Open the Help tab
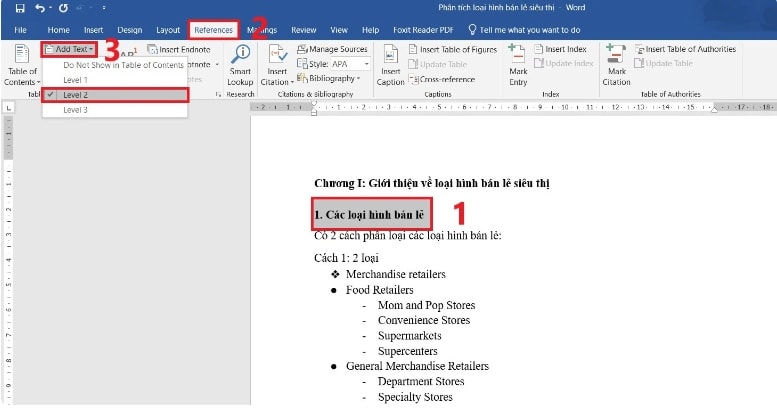 point(370,30)
